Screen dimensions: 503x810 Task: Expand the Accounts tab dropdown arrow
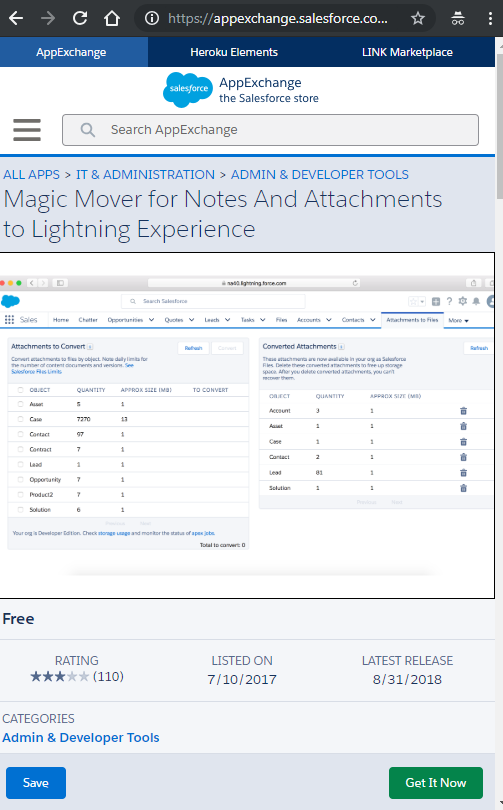click(328, 320)
